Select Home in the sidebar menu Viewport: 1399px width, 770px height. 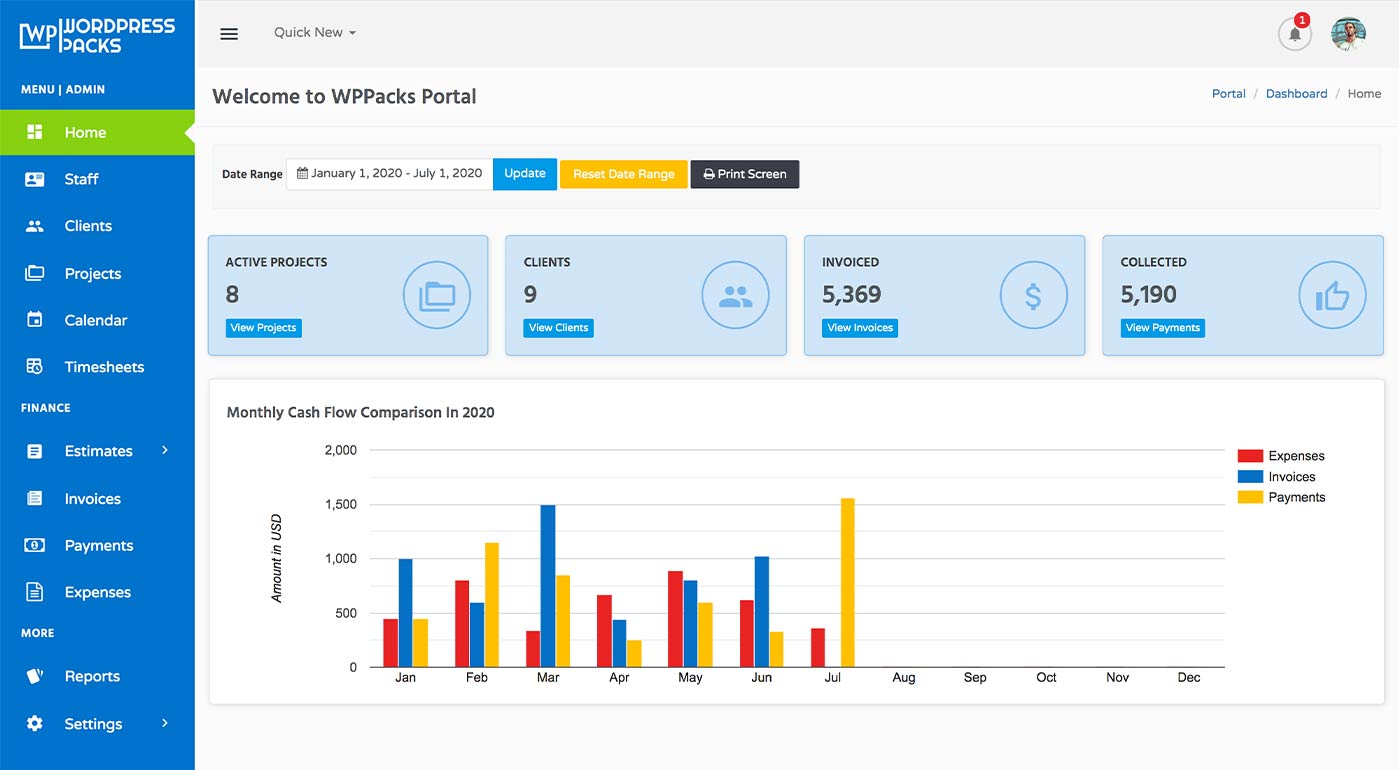pyautogui.click(x=86, y=131)
